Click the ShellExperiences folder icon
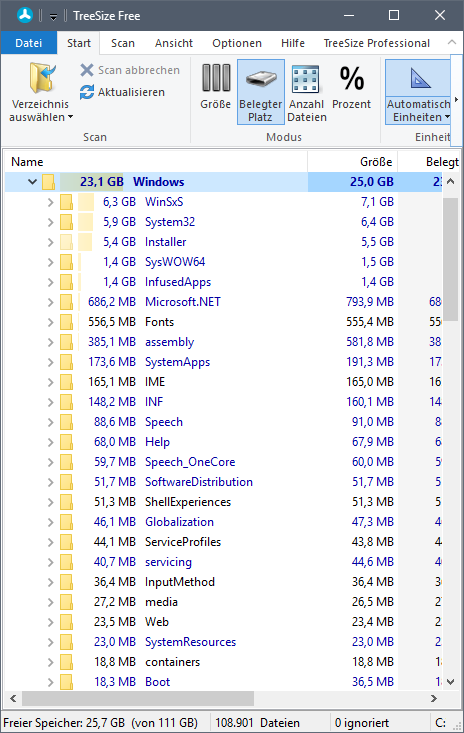 tap(66, 502)
